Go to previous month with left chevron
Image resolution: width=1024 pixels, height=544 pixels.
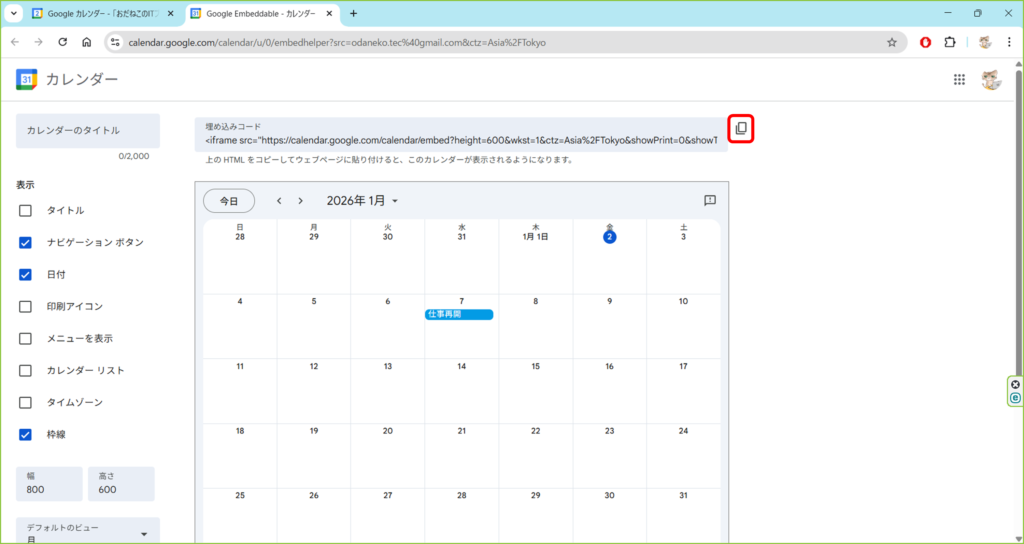pos(280,201)
